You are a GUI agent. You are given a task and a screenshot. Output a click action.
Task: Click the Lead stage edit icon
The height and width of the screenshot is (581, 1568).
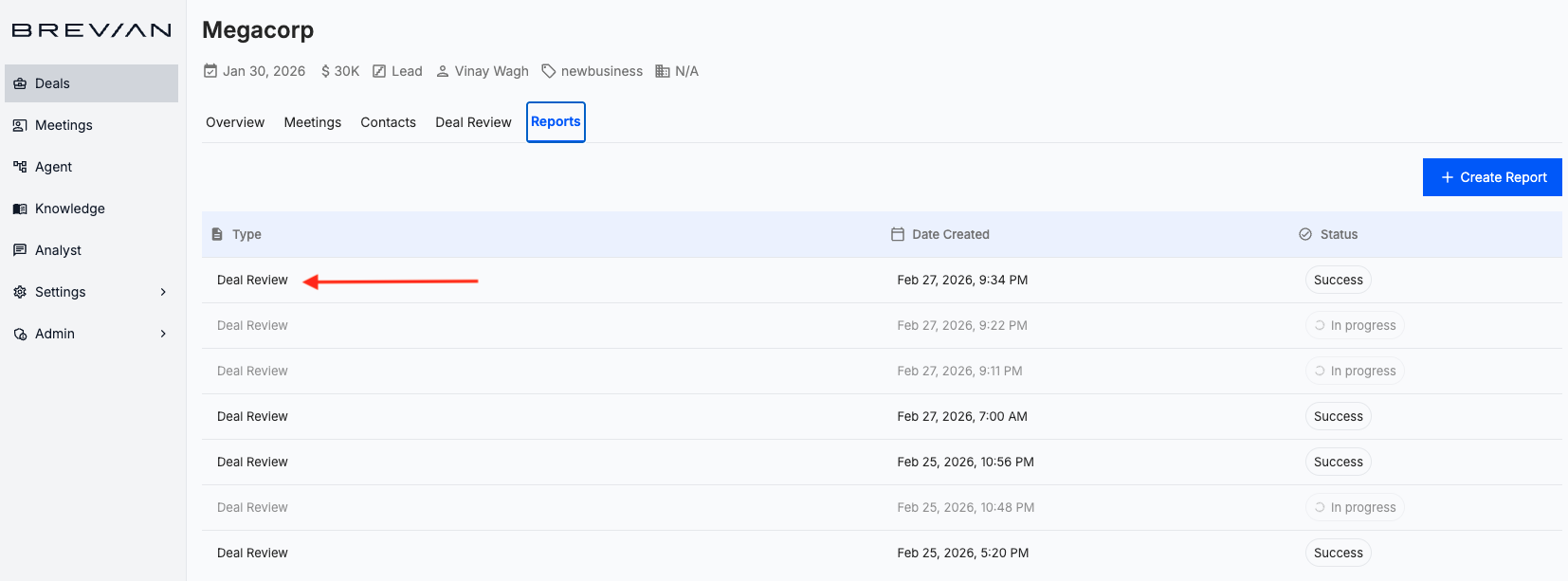tap(379, 71)
